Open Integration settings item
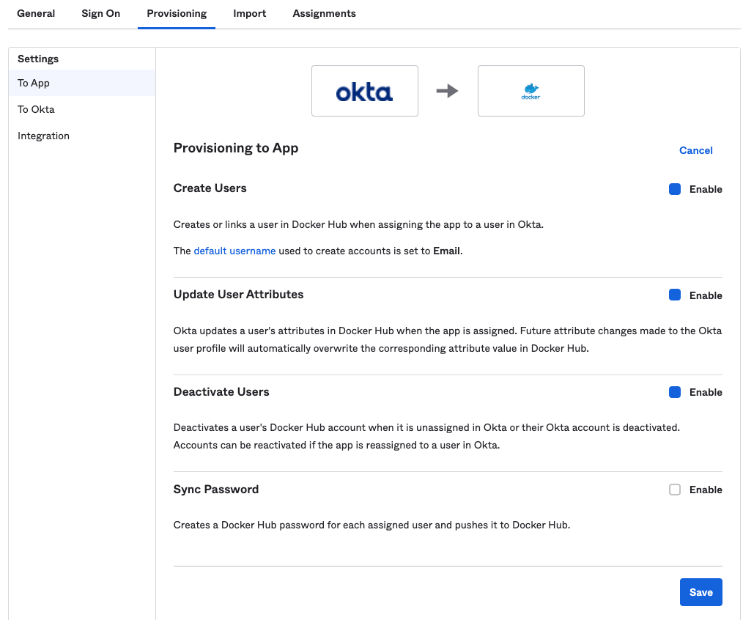Screen dimensions: 750x632 (82, 136)
